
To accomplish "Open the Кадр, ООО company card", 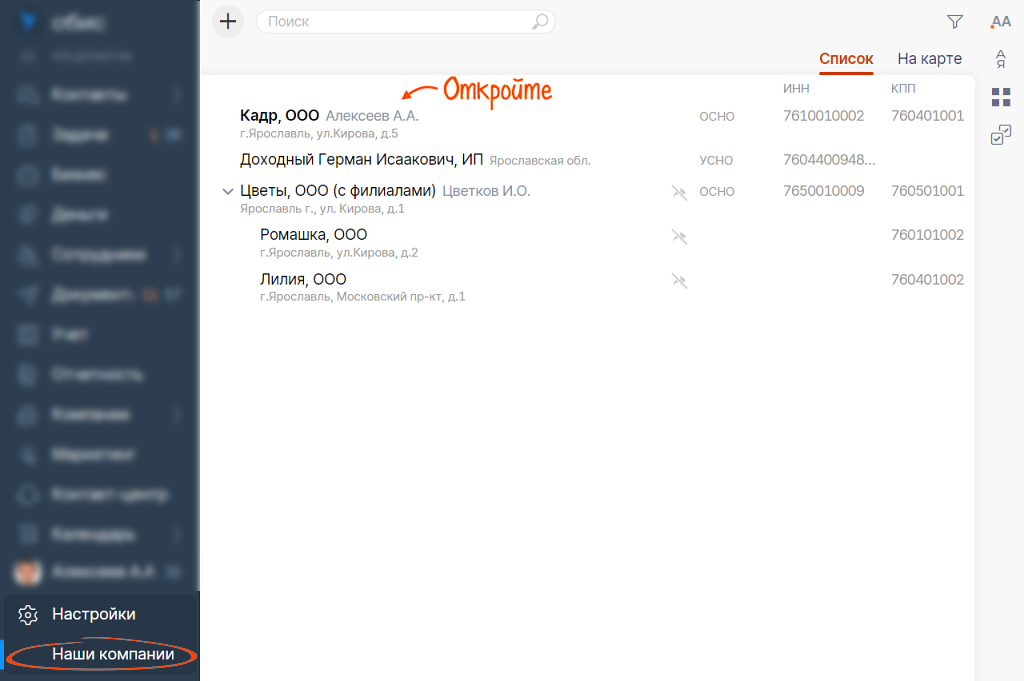I will pyautogui.click(x=280, y=116).
